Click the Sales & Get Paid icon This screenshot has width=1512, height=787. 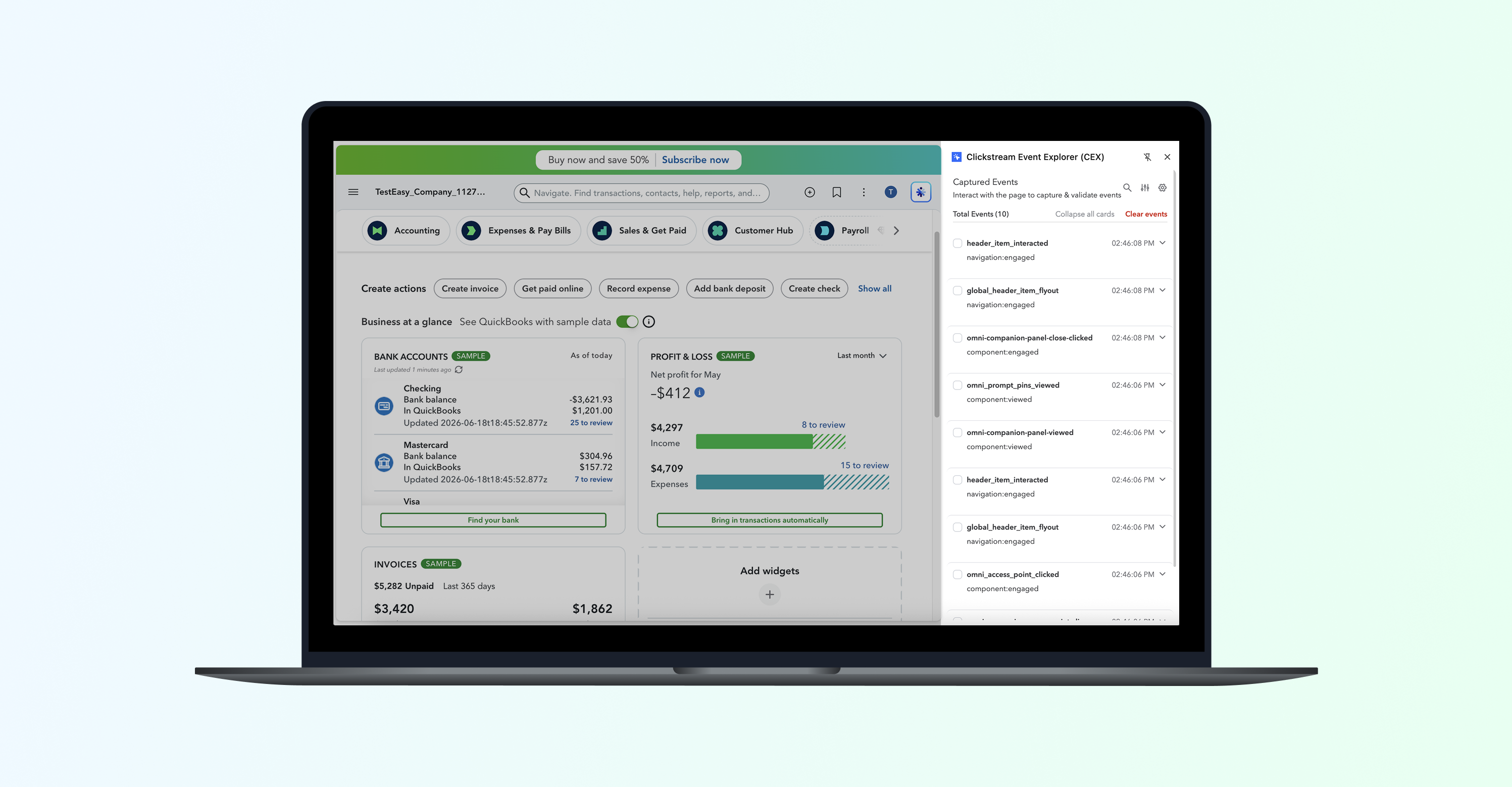(602, 231)
